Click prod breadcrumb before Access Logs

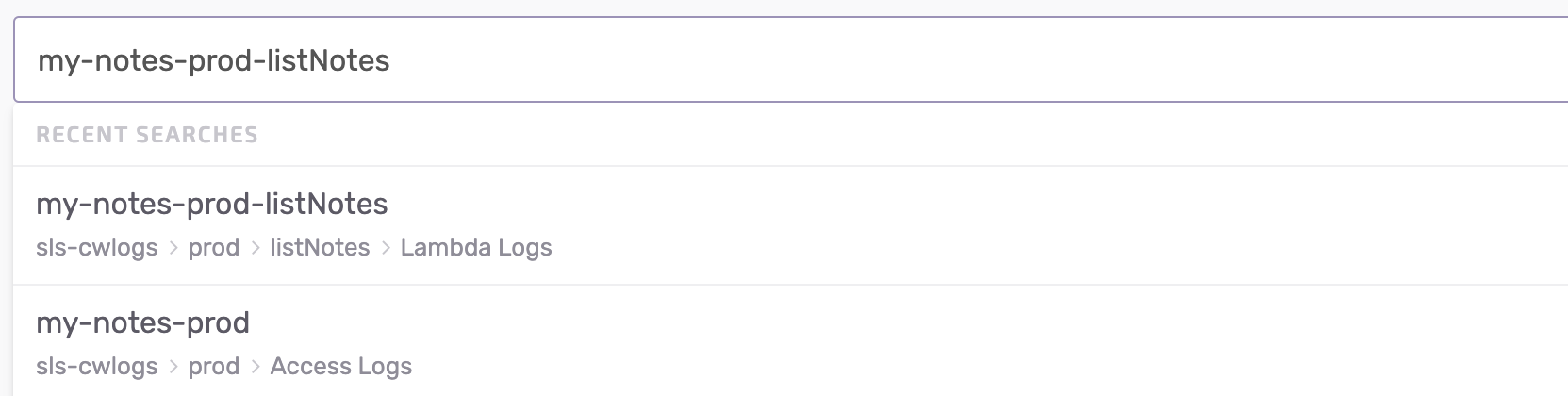[x=214, y=367]
